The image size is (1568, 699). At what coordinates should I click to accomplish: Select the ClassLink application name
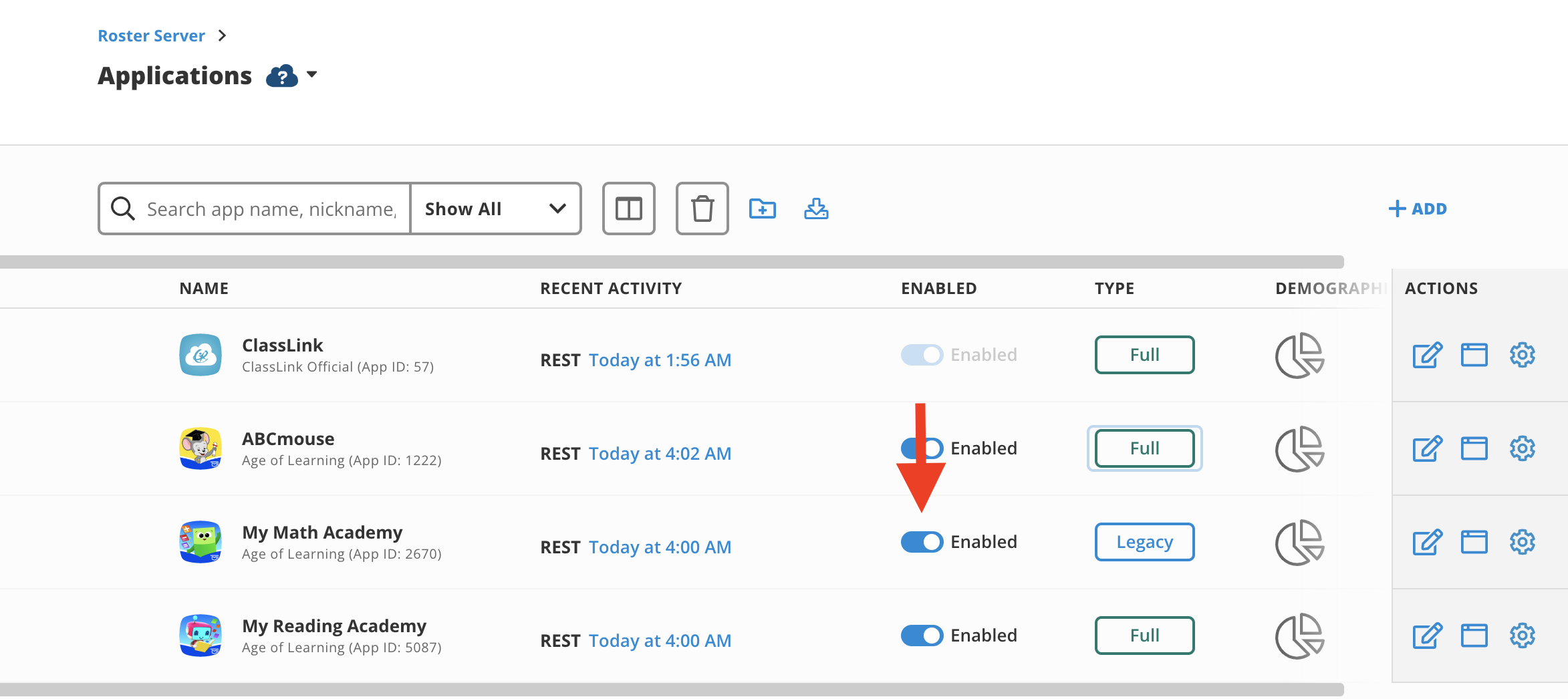click(x=282, y=345)
